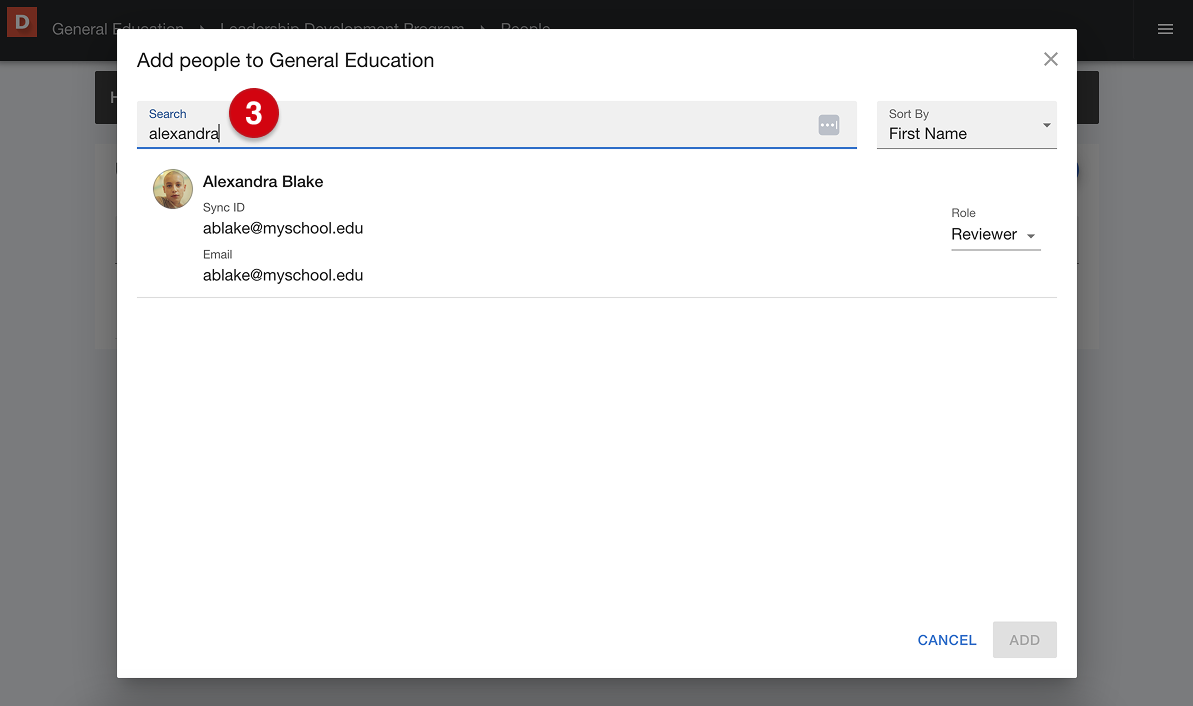Viewport: 1193px width, 706px height.
Task: Click the D logo in the header
Action: pyautogui.click(x=22, y=22)
